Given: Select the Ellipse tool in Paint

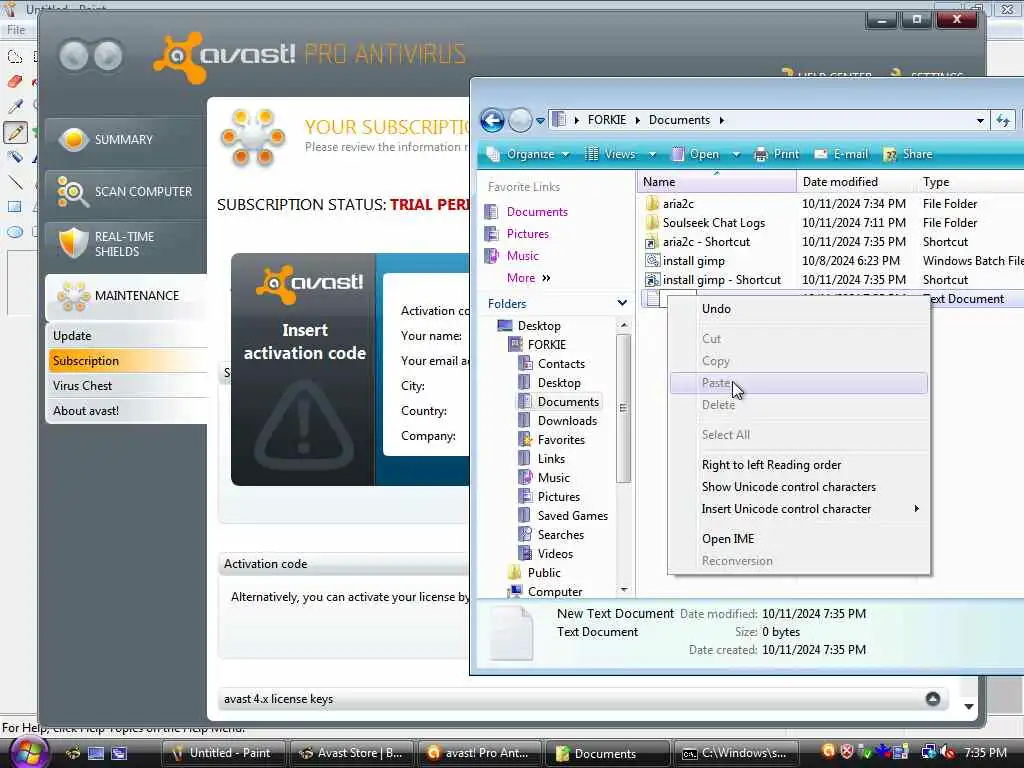Looking at the screenshot, I should (15, 232).
